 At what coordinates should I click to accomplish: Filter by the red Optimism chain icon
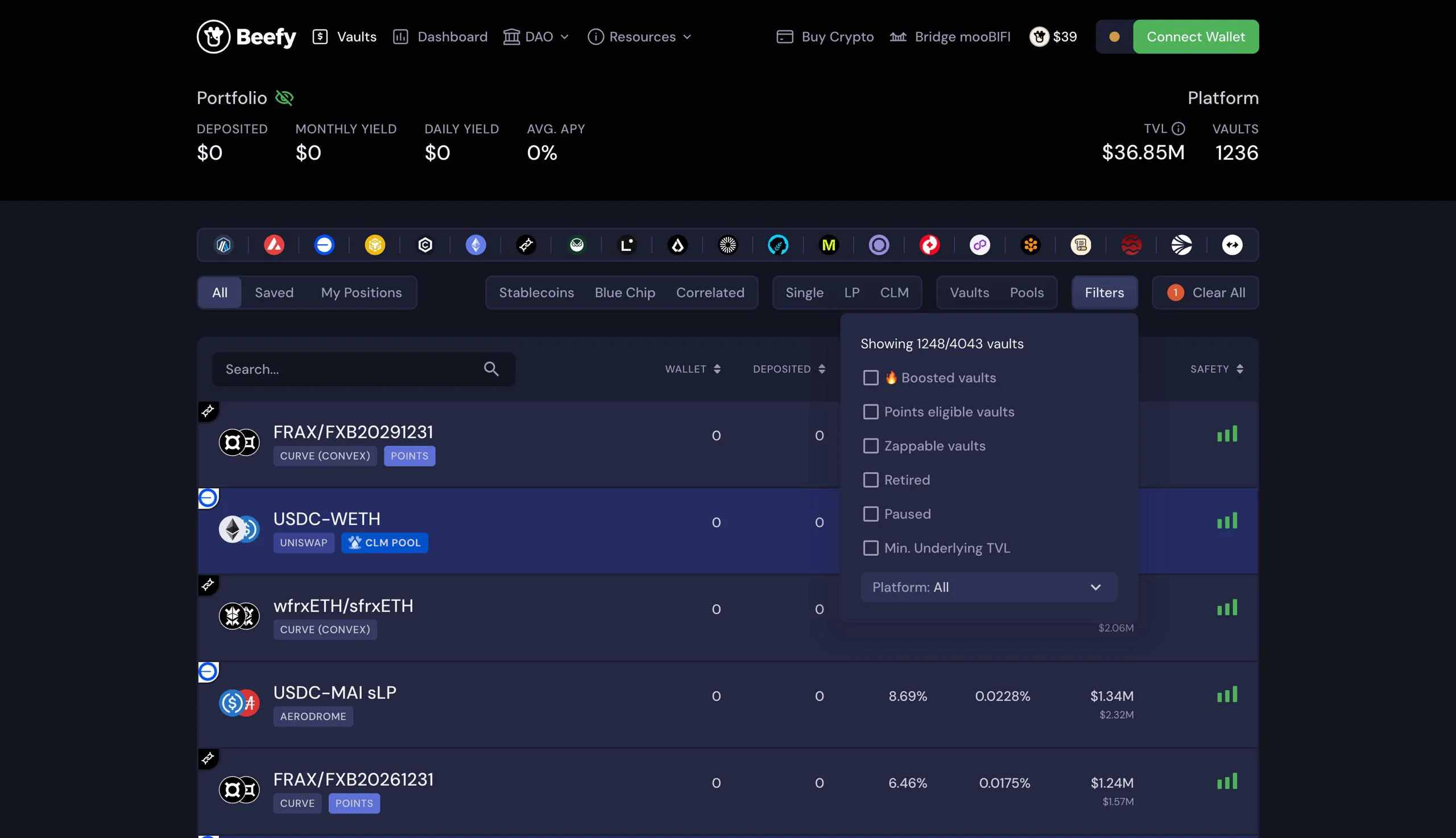930,245
